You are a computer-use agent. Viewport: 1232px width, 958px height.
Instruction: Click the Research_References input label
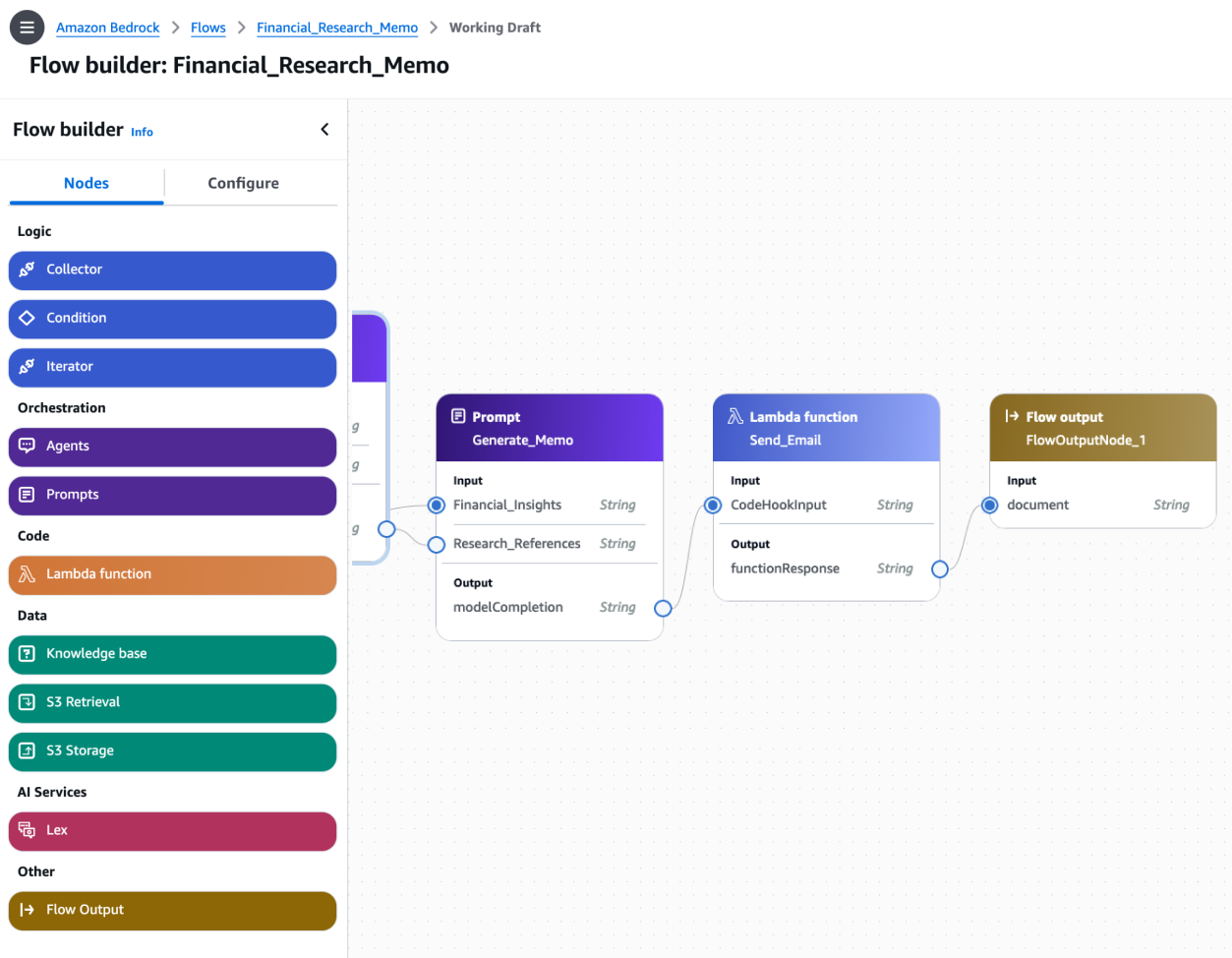[x=517, y=543]
